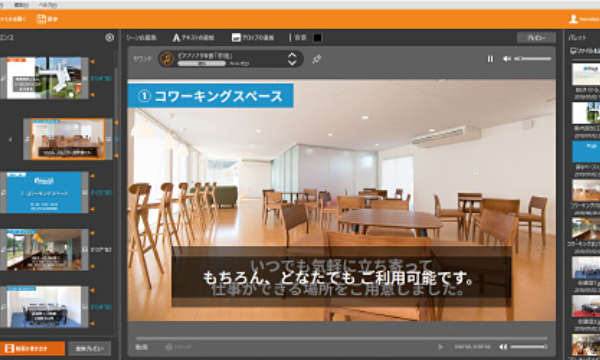The image size is (600, 360).
Task: Click the pin icon beside the sound selector
Action: click(316, 59)
